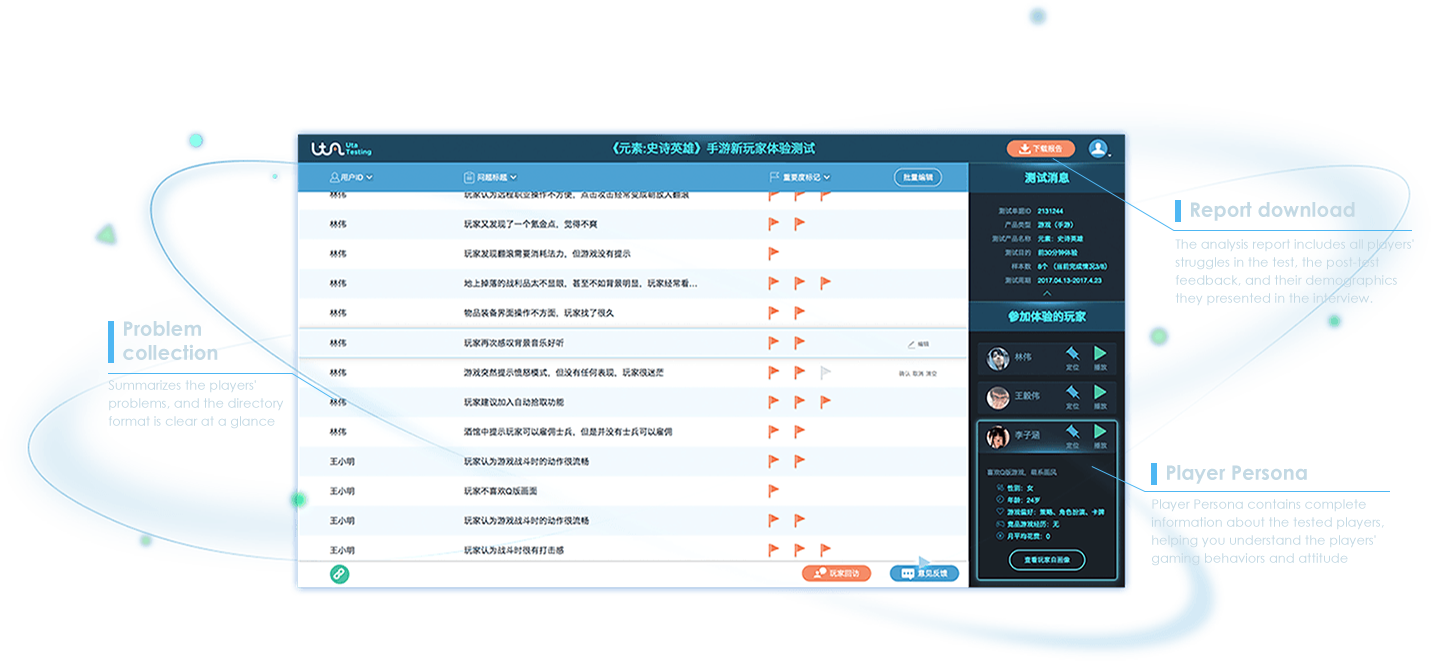The width and height of the screenshot is (1431, 661).
Task: Select 李子涵 avatar in players list
Action: [x=997, y=437]
